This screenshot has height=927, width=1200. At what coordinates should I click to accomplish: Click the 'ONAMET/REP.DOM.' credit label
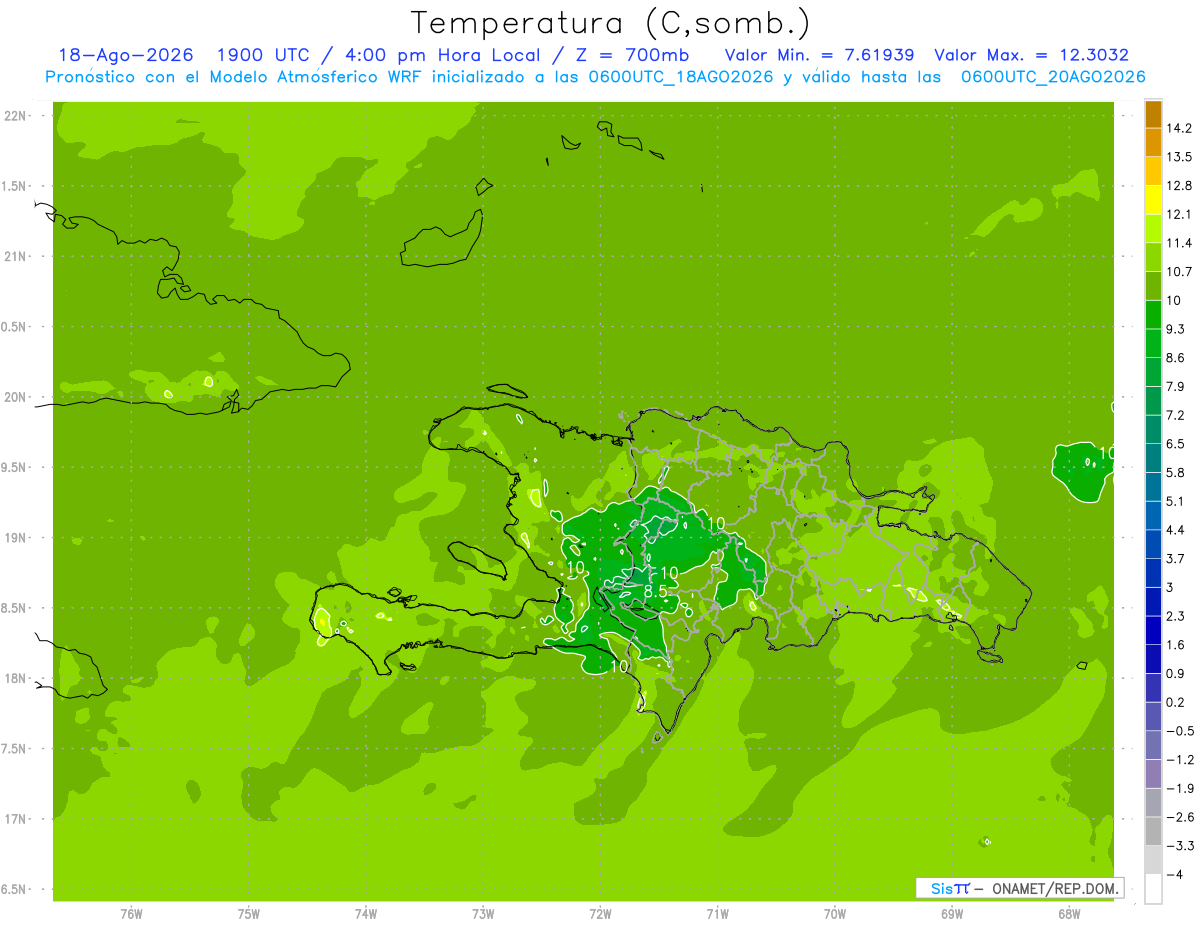pyautogui.click(x=1056, y=888)
